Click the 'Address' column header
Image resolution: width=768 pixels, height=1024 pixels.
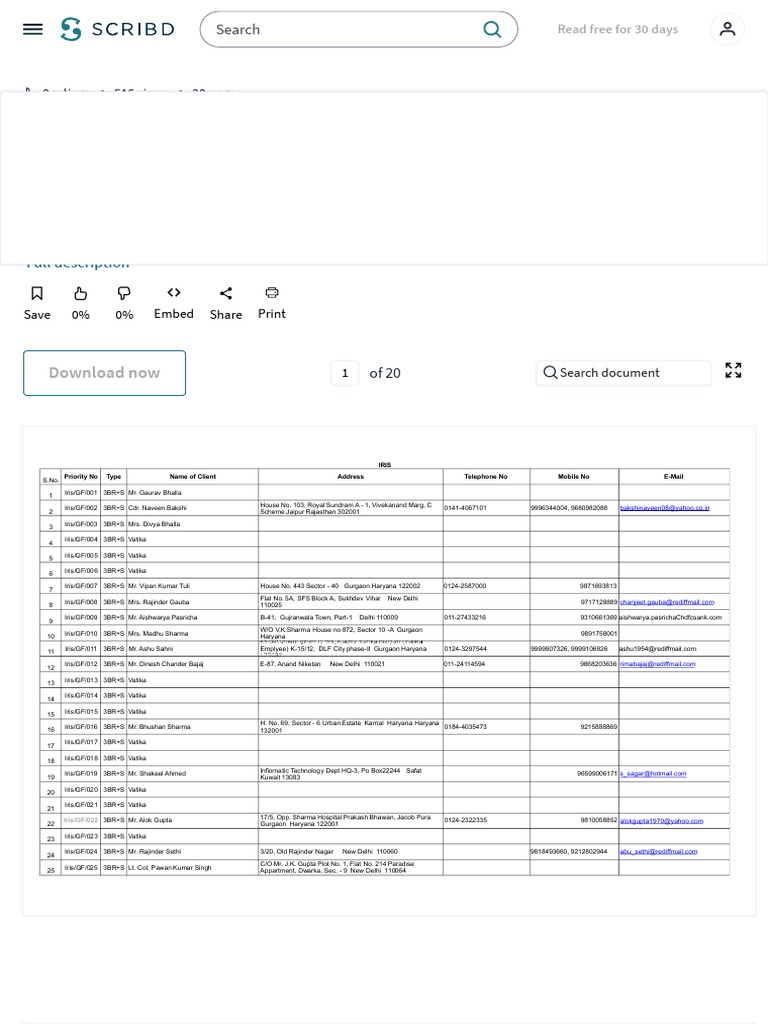coord(351,476)
